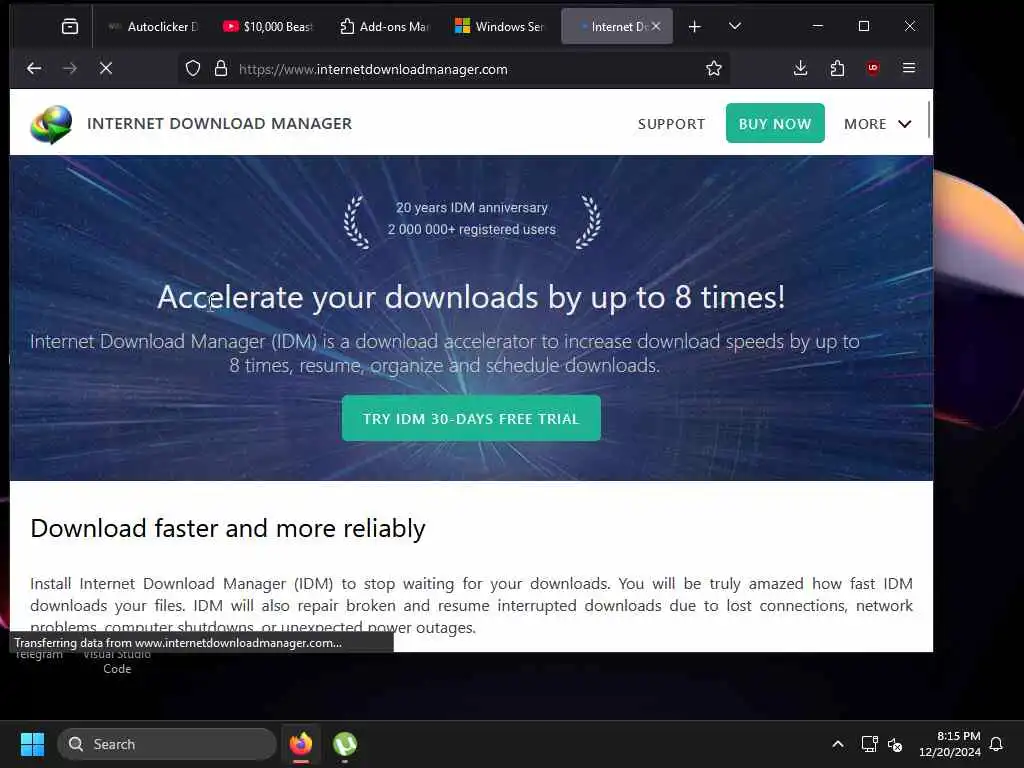The width and height of the screenshot is (1024, 768).
Task: Click the Firefox taskbar icon
Action: pos(301,744)
